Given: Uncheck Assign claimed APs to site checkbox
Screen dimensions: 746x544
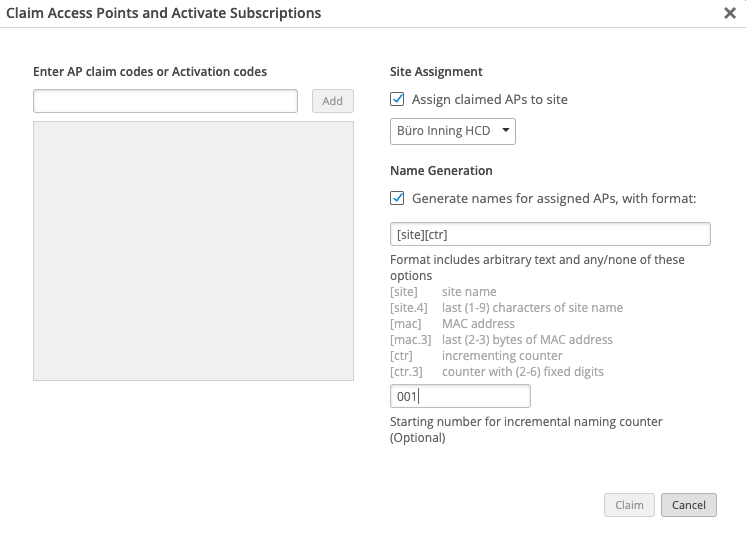Looking at the screenshot, I should 397,99.
